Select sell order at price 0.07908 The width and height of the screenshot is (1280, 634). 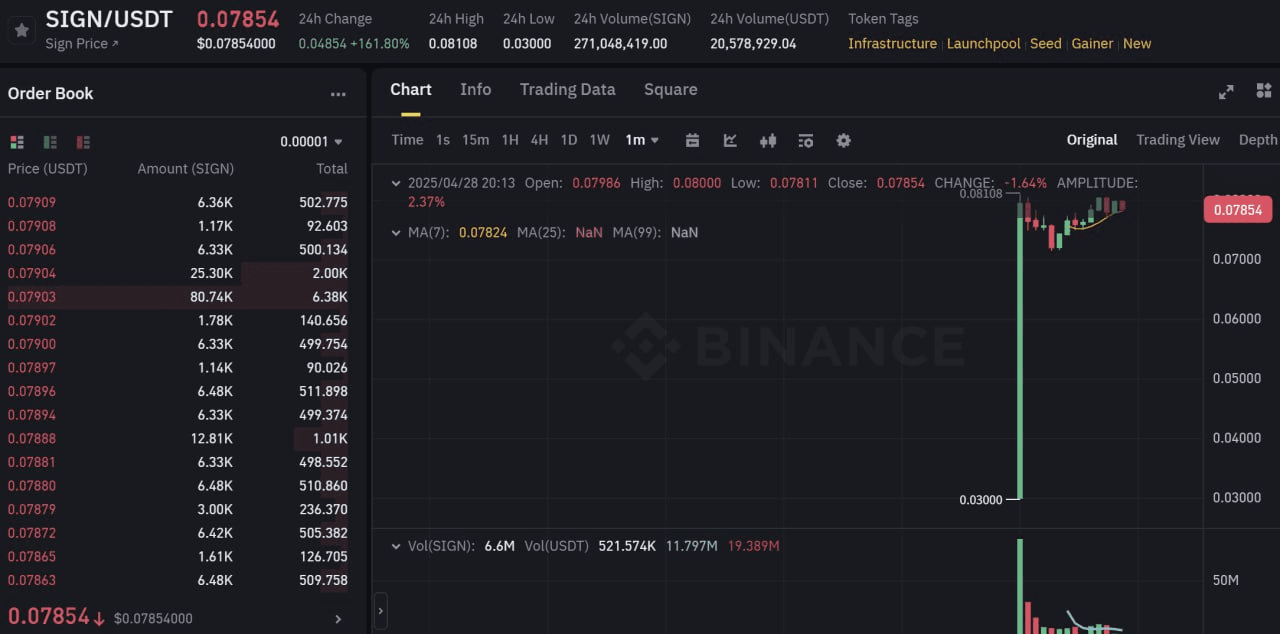tap(178, 226)
